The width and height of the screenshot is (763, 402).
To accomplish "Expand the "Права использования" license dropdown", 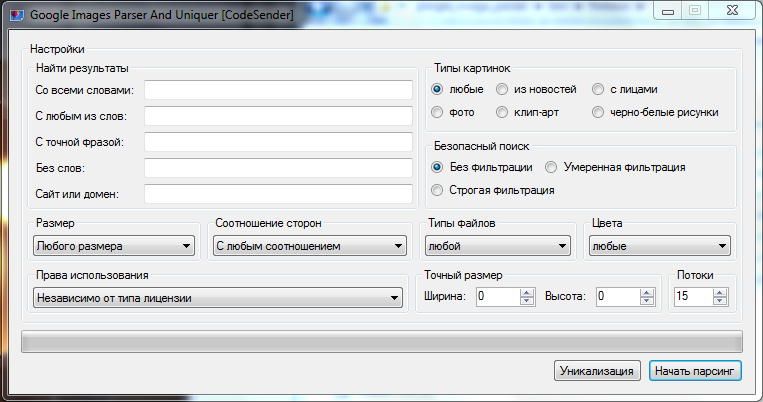I will 218,298.
